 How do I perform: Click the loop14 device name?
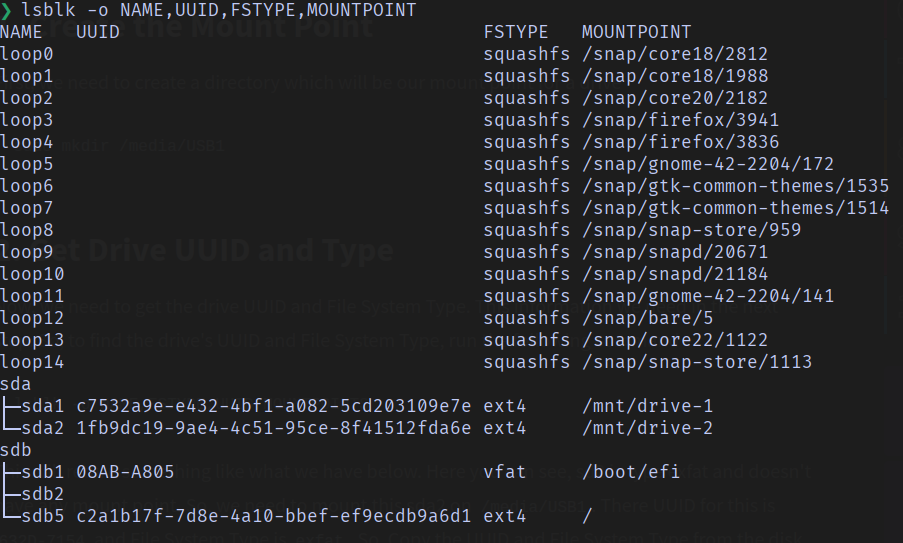coord(32,362)
